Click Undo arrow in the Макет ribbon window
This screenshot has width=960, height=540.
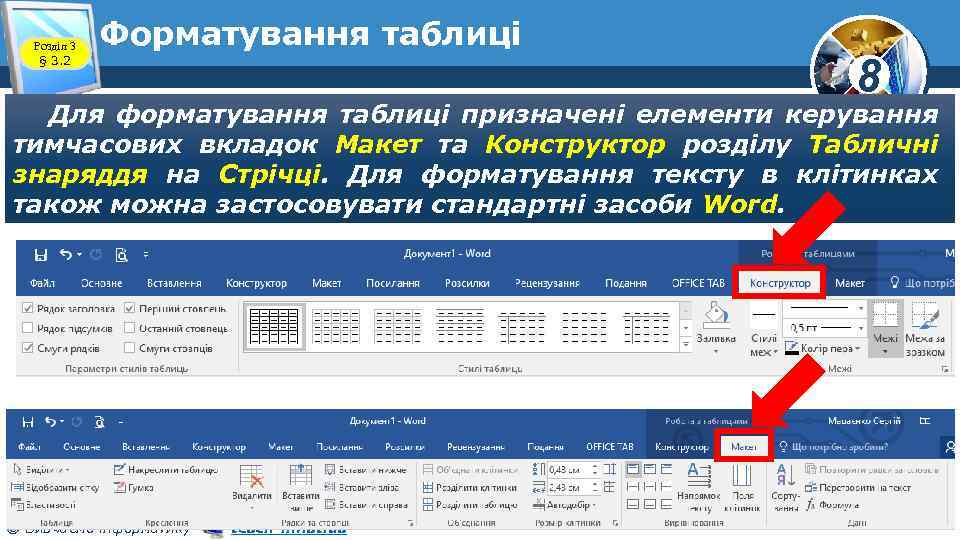pyautogui.click(x=51, y=422)
